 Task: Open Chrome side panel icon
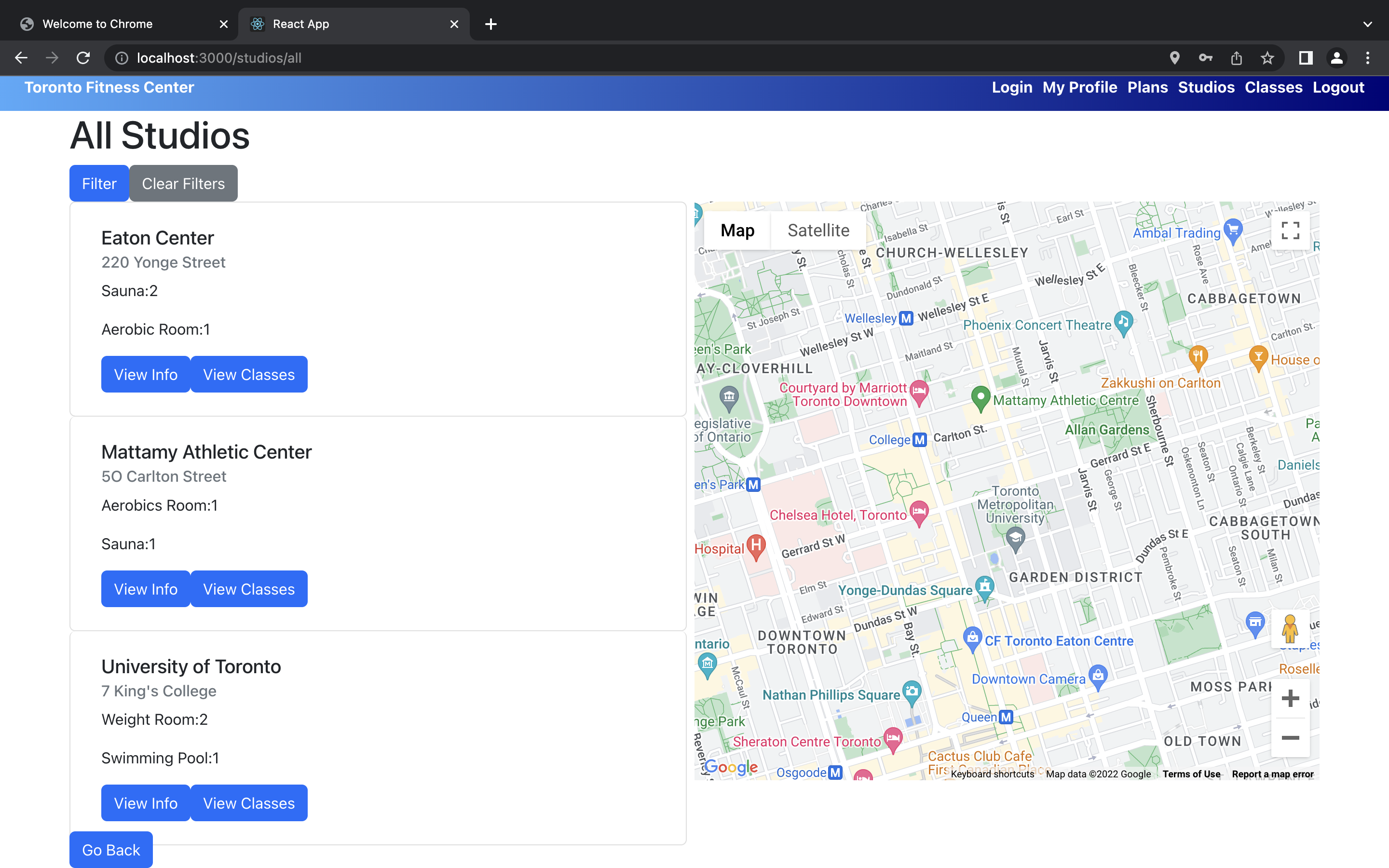pos(1306,58)
